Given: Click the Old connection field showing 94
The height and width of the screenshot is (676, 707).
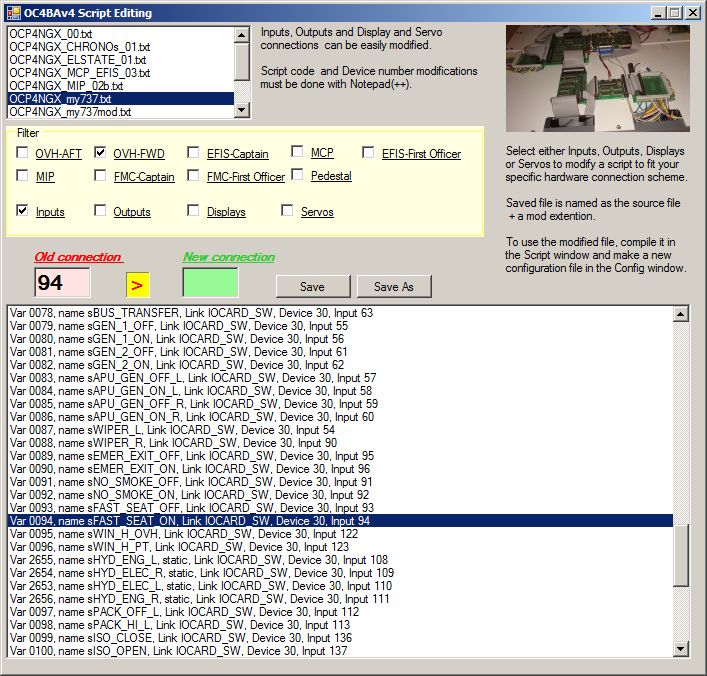Looking at the screenshot, I should (x=62, y=283).
